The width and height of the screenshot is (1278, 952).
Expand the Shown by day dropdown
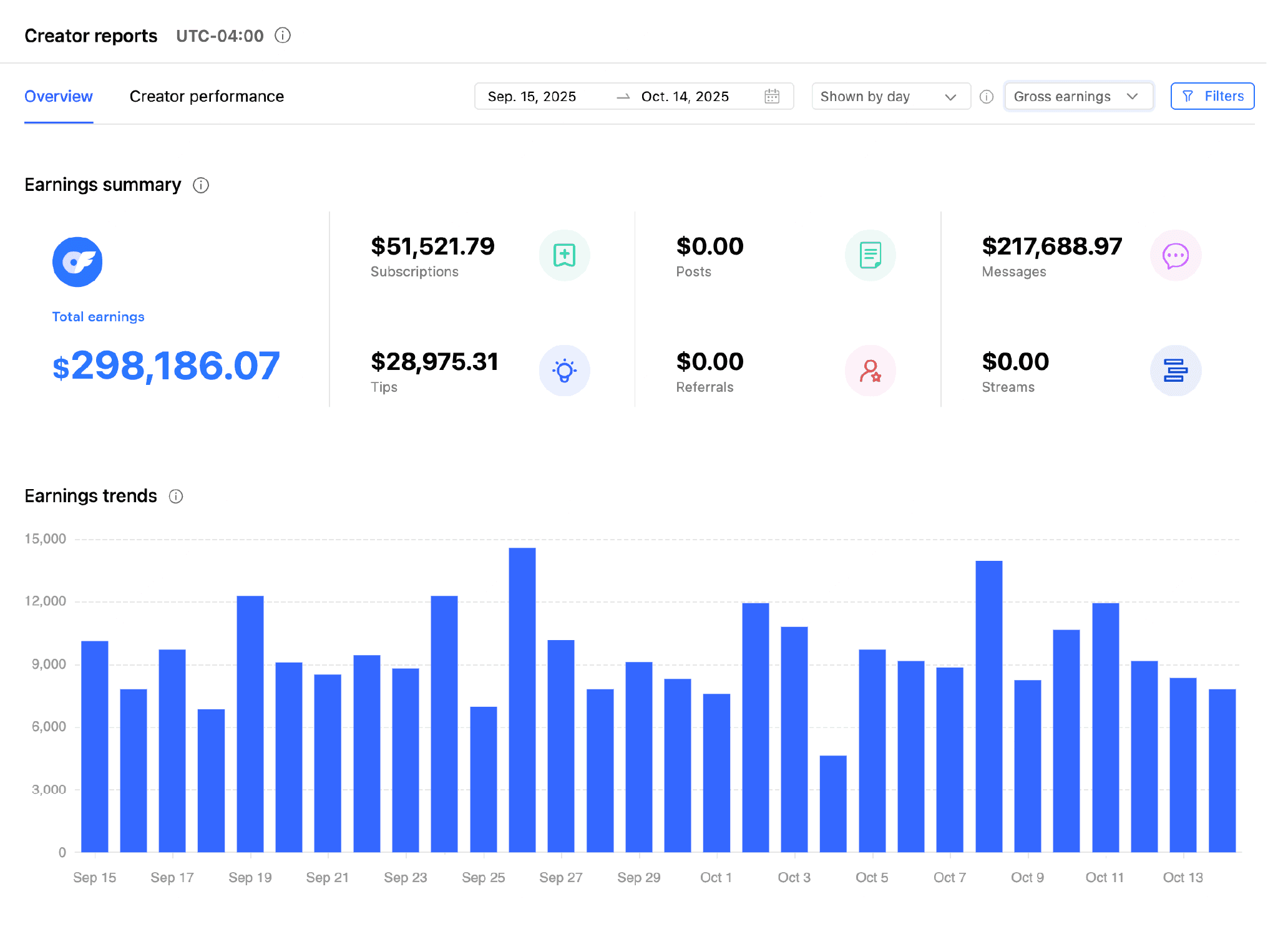coord(890,97)
